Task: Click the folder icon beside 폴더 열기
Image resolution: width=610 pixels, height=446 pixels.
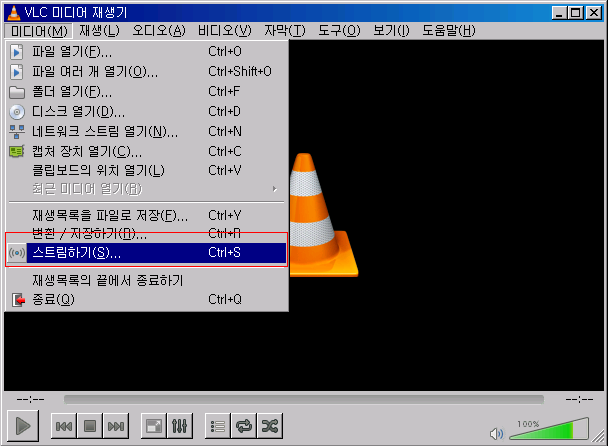Action: (17, 92)
